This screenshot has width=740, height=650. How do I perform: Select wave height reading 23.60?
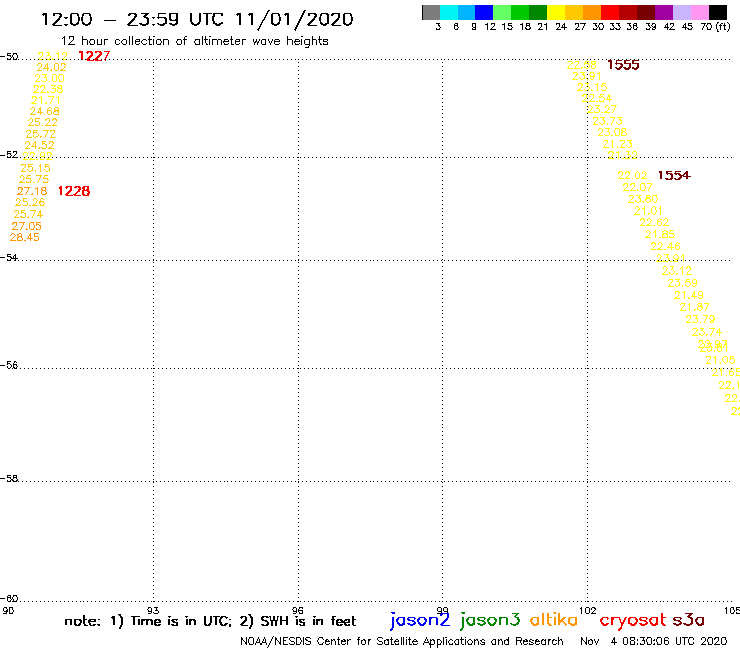pos(643,199)
